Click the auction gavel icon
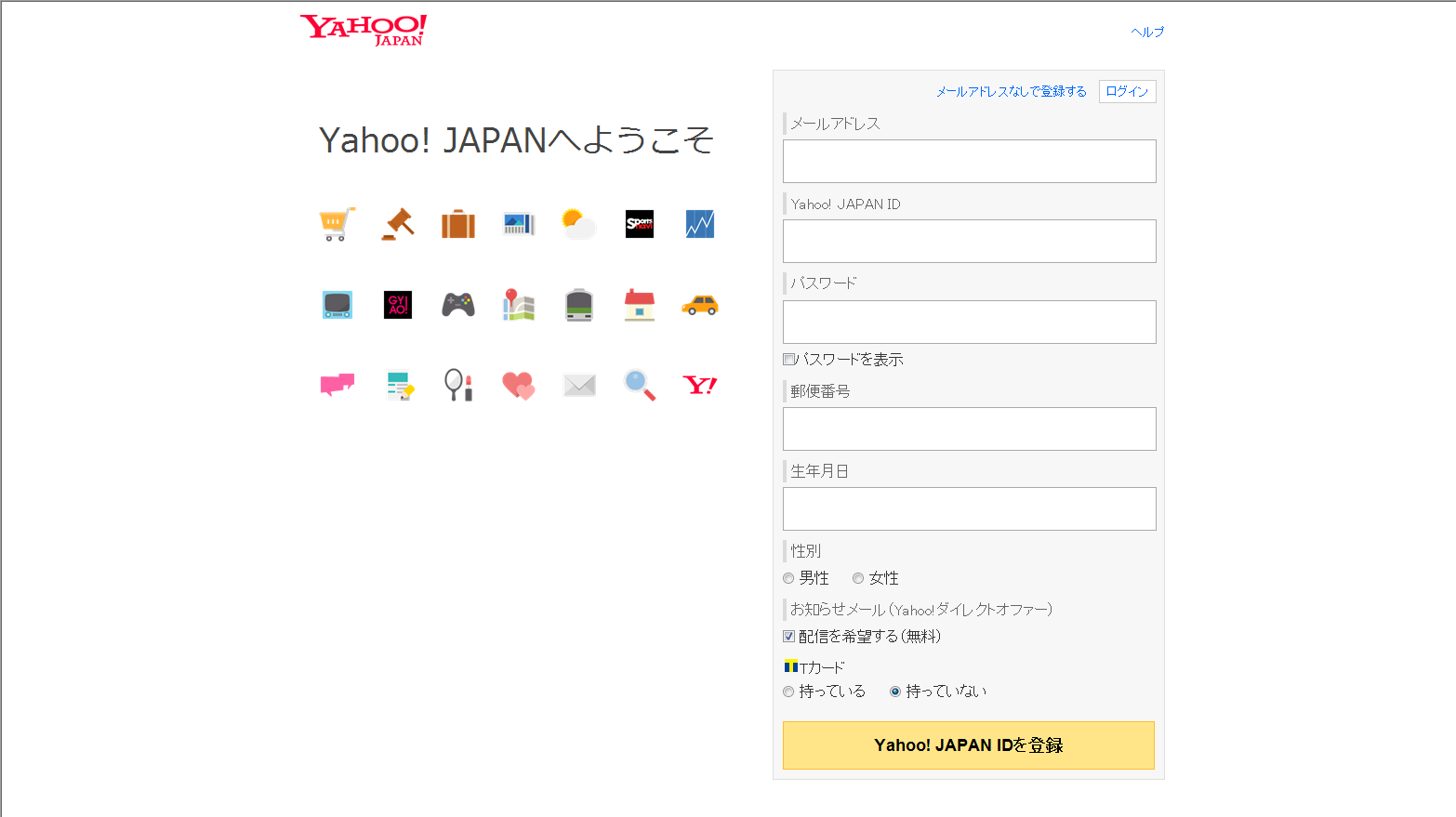 point(398,224)
